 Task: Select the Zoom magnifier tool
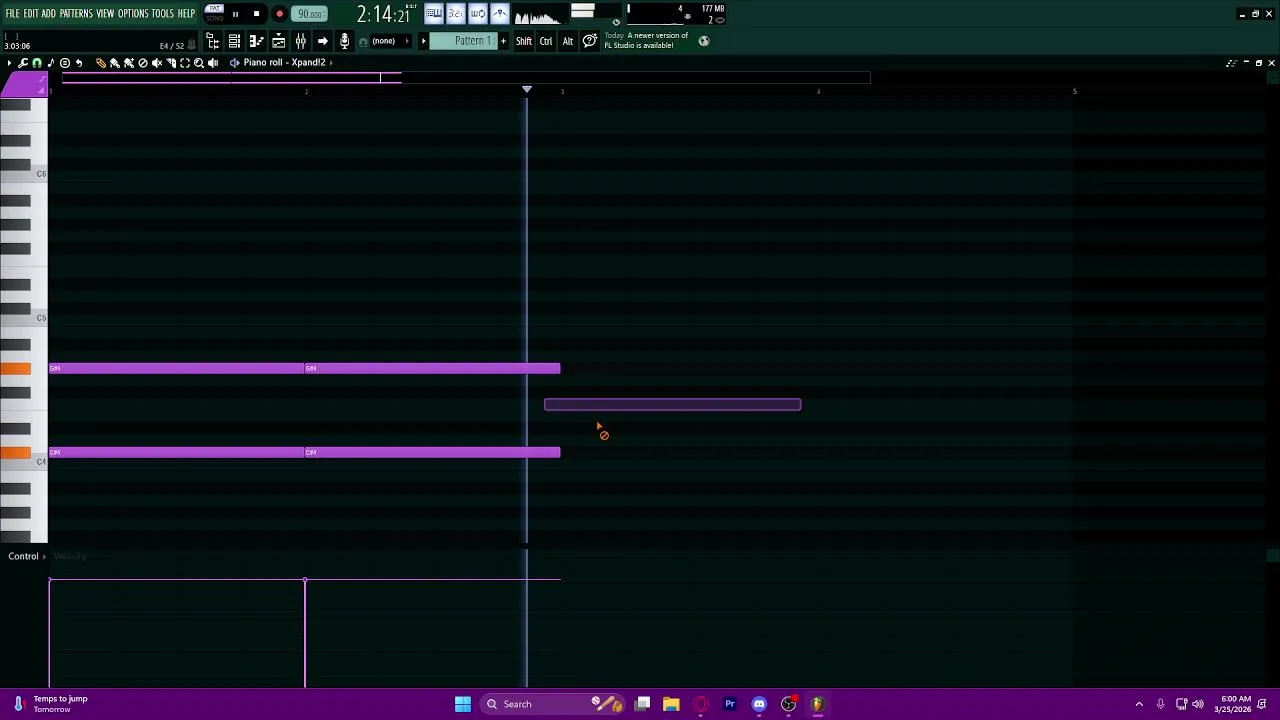pos(199,63)
